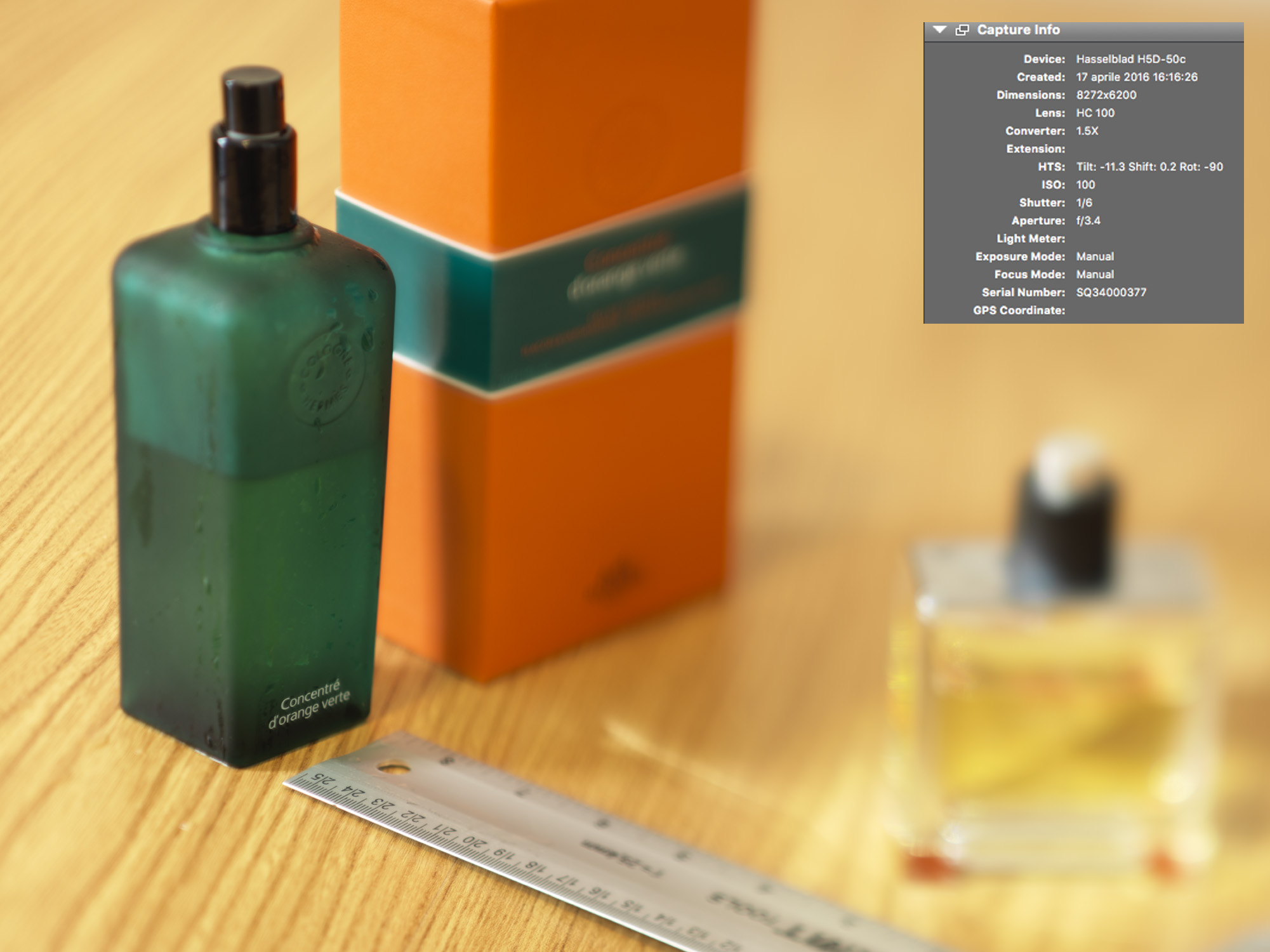Detach Capture Info panel via window icon
1270x952 pixels.
pos(962,30)
